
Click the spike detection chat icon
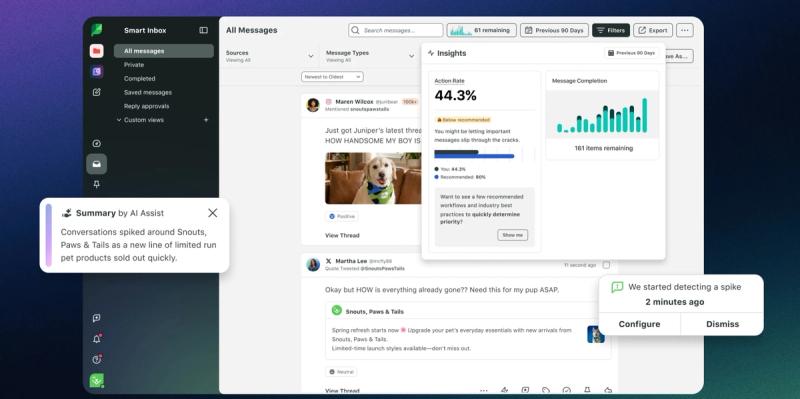click(617, 287)
